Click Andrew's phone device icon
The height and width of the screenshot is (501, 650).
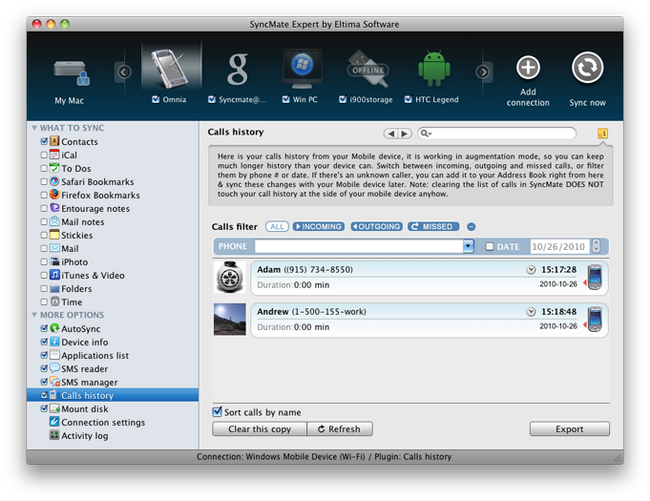[595, 319]
